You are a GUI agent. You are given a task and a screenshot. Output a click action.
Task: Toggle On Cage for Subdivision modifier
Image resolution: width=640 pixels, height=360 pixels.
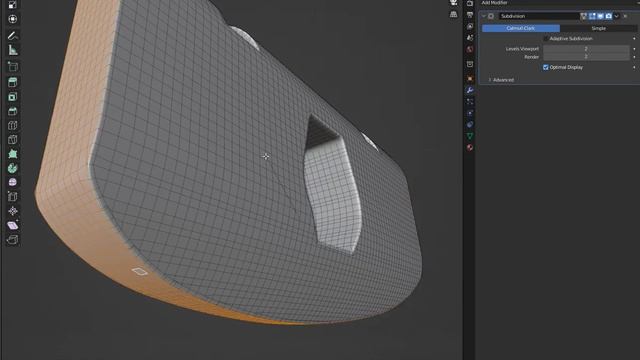pyautogui.click(x=584, y=16)
